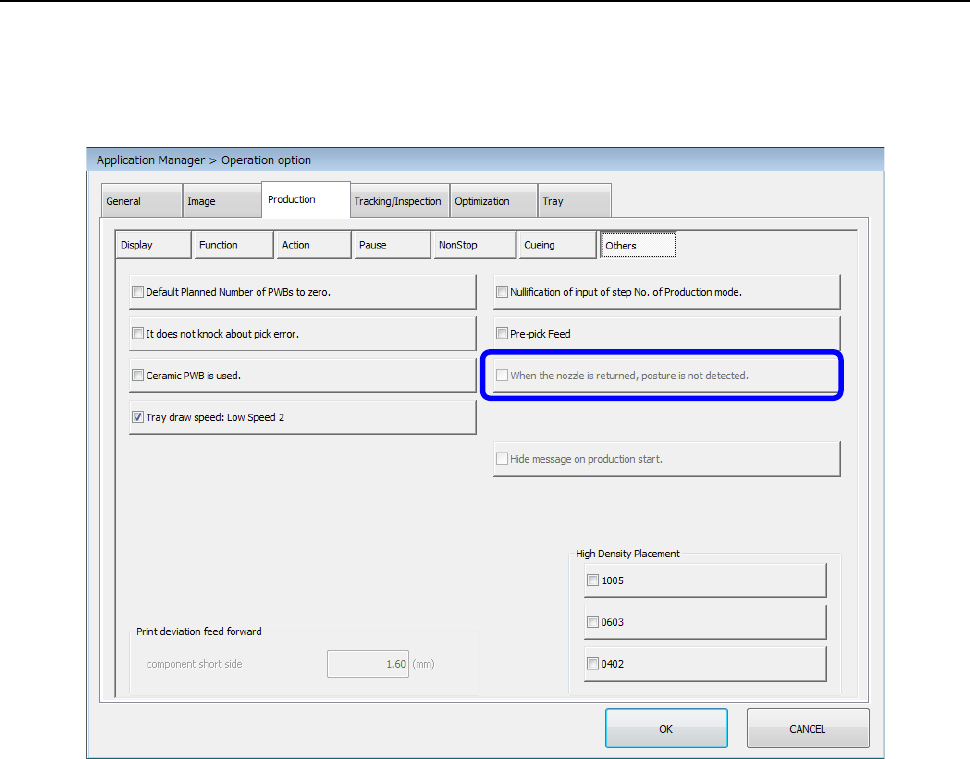970x759 pixels.
Task: Click the component short side label
Action: [x=194, y=664]
